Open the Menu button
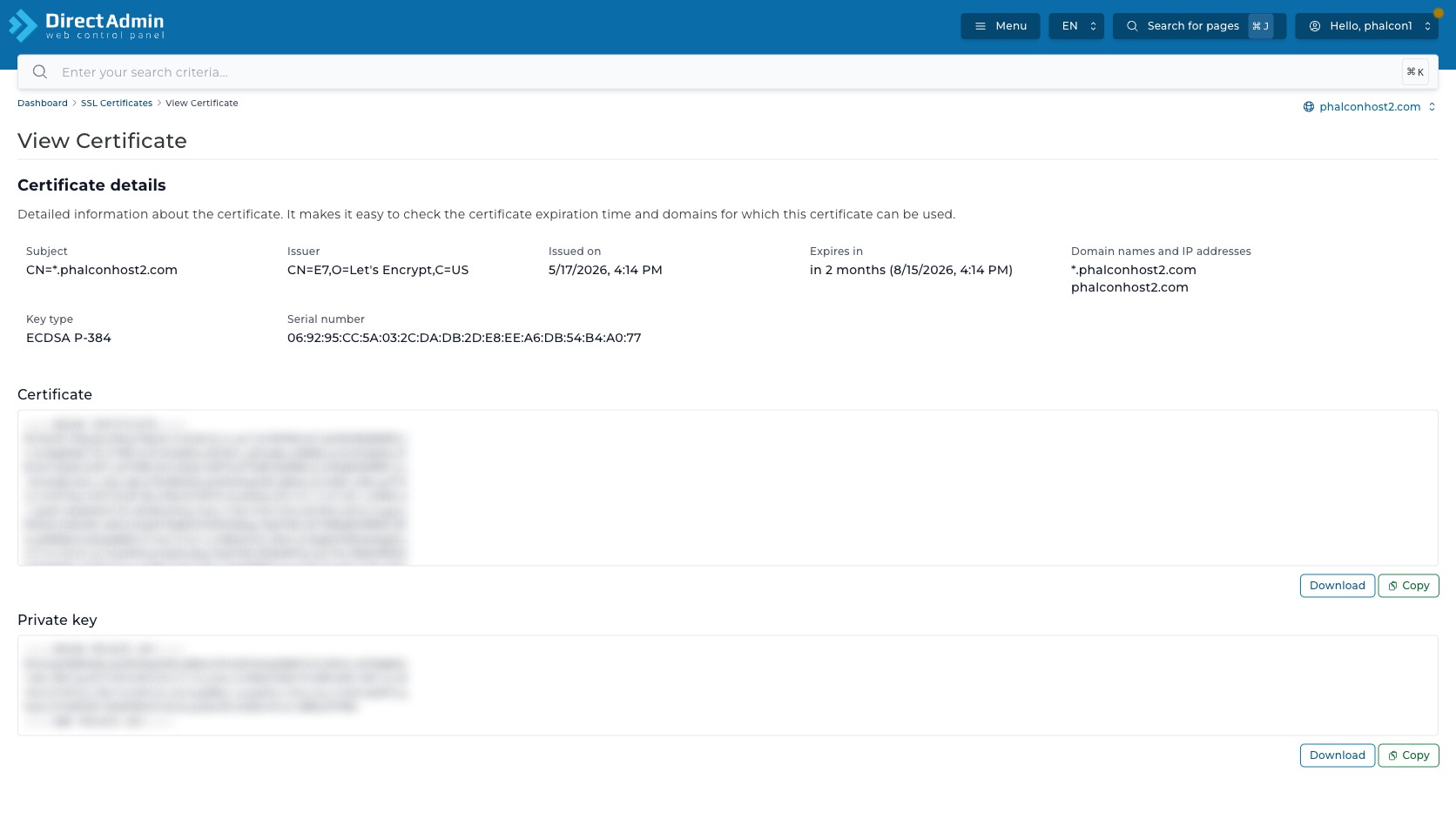Screen dimensions: 1456x819 pos(1000,26)
